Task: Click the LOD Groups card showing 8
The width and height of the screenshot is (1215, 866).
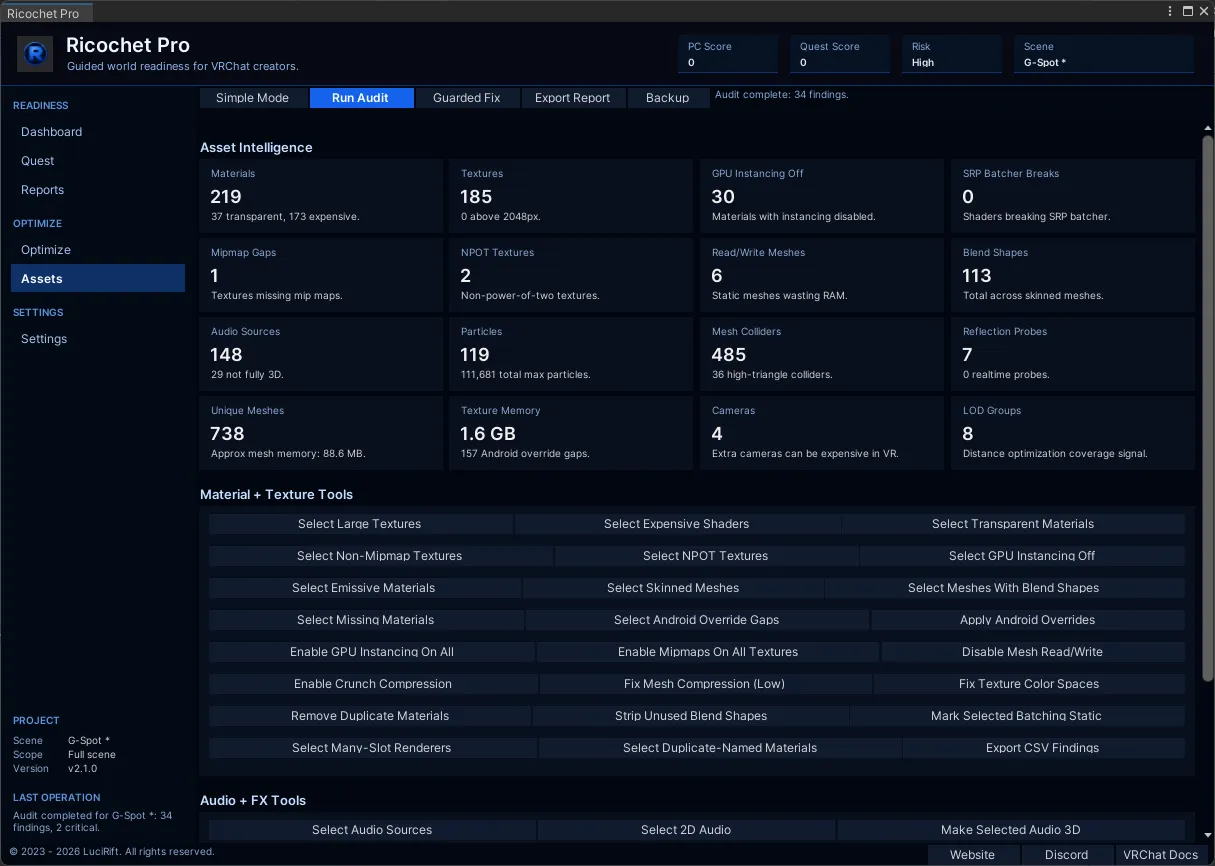Action: tap(1073, 433)
